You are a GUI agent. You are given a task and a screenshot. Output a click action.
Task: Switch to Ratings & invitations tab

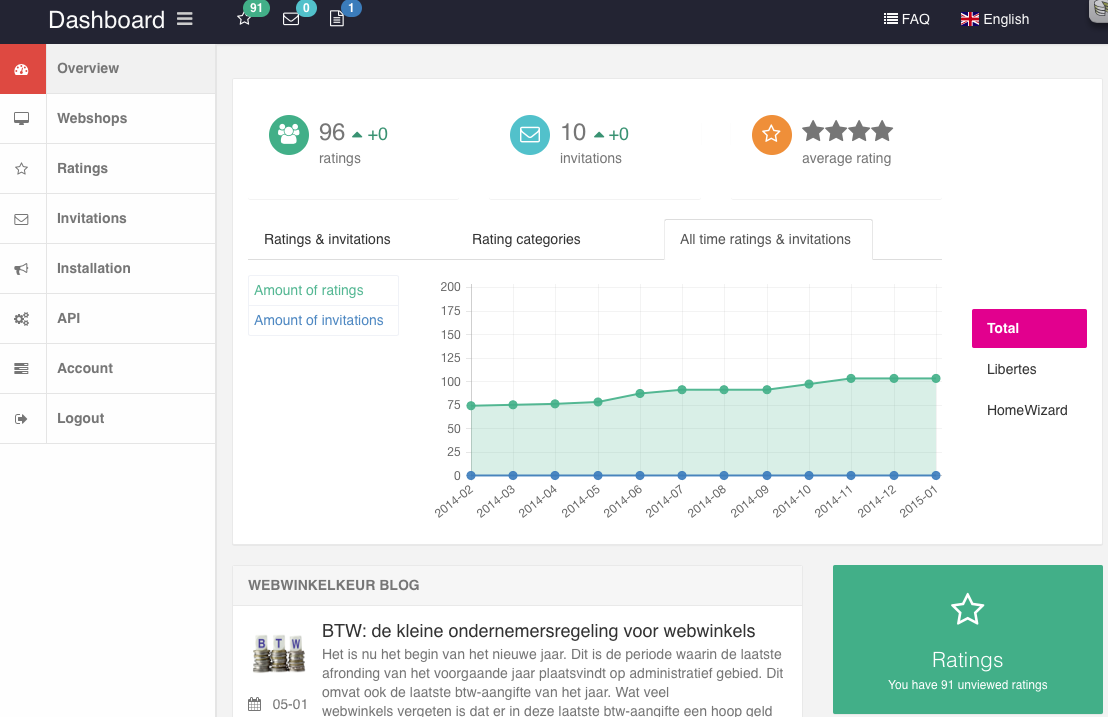point(327,239)
